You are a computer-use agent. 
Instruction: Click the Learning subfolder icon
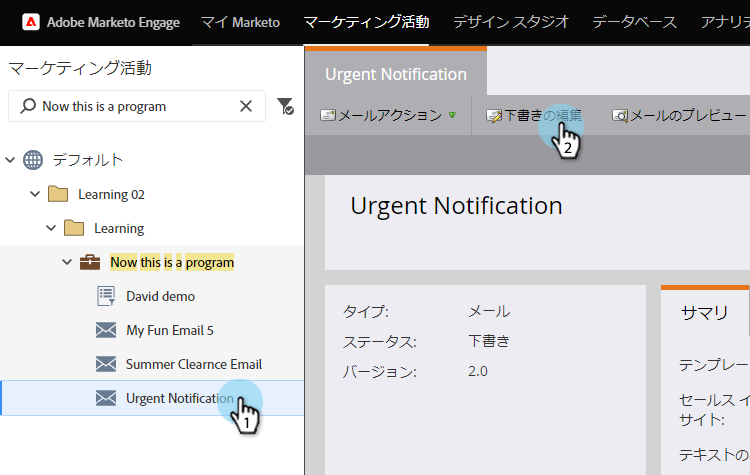click(x=74, y=228)
